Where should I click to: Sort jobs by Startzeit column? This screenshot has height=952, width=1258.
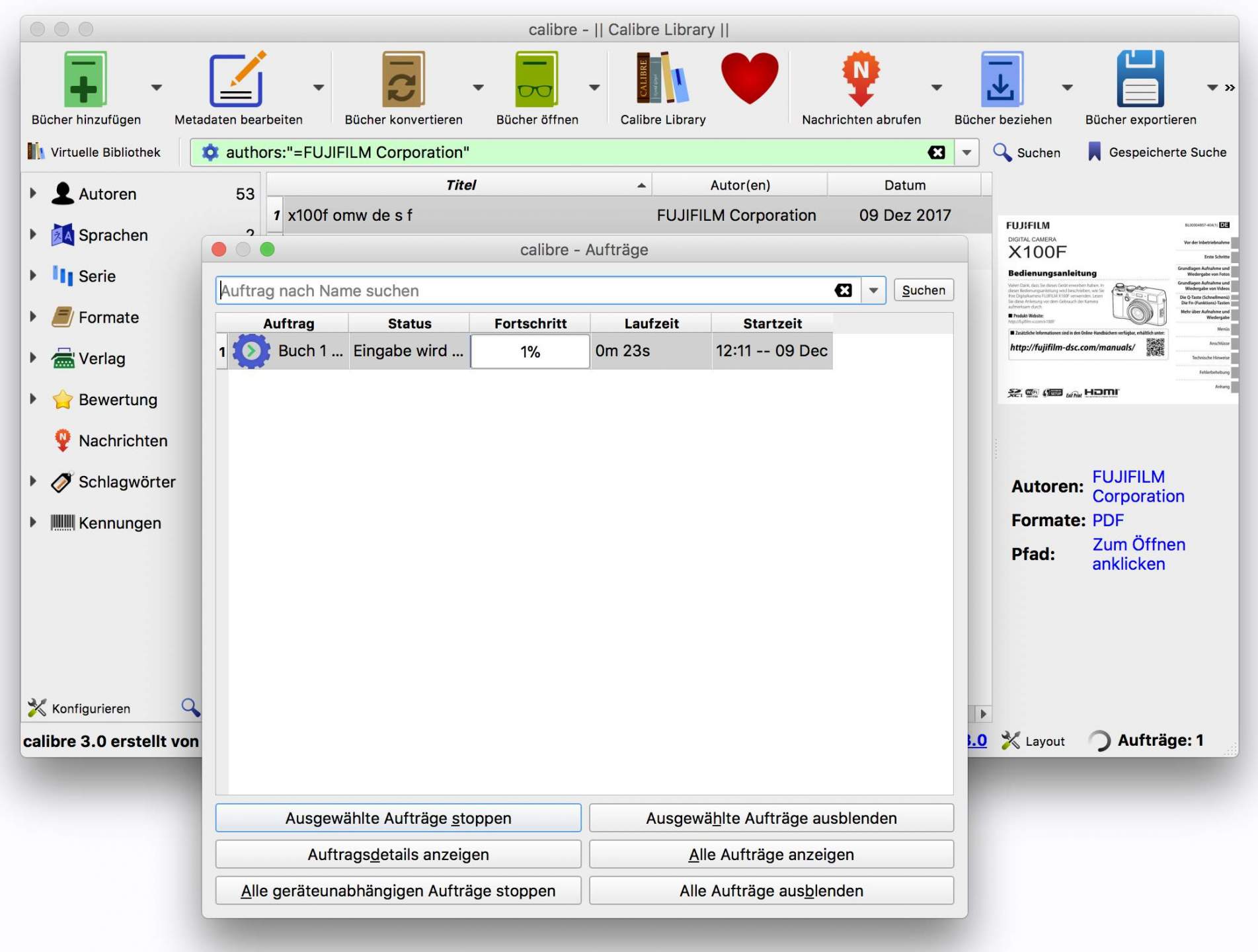(772, 323)
